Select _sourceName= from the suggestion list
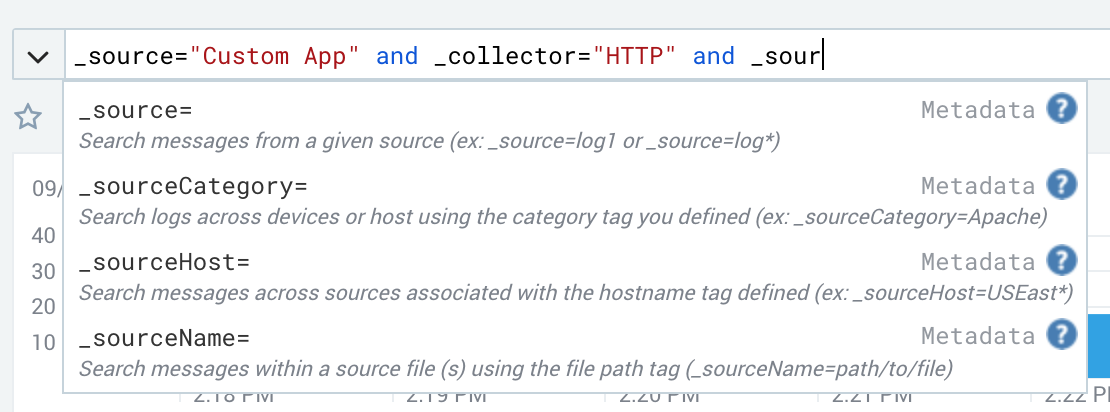This screenshot has width=1110, height=412. click(x=575, y=350)
